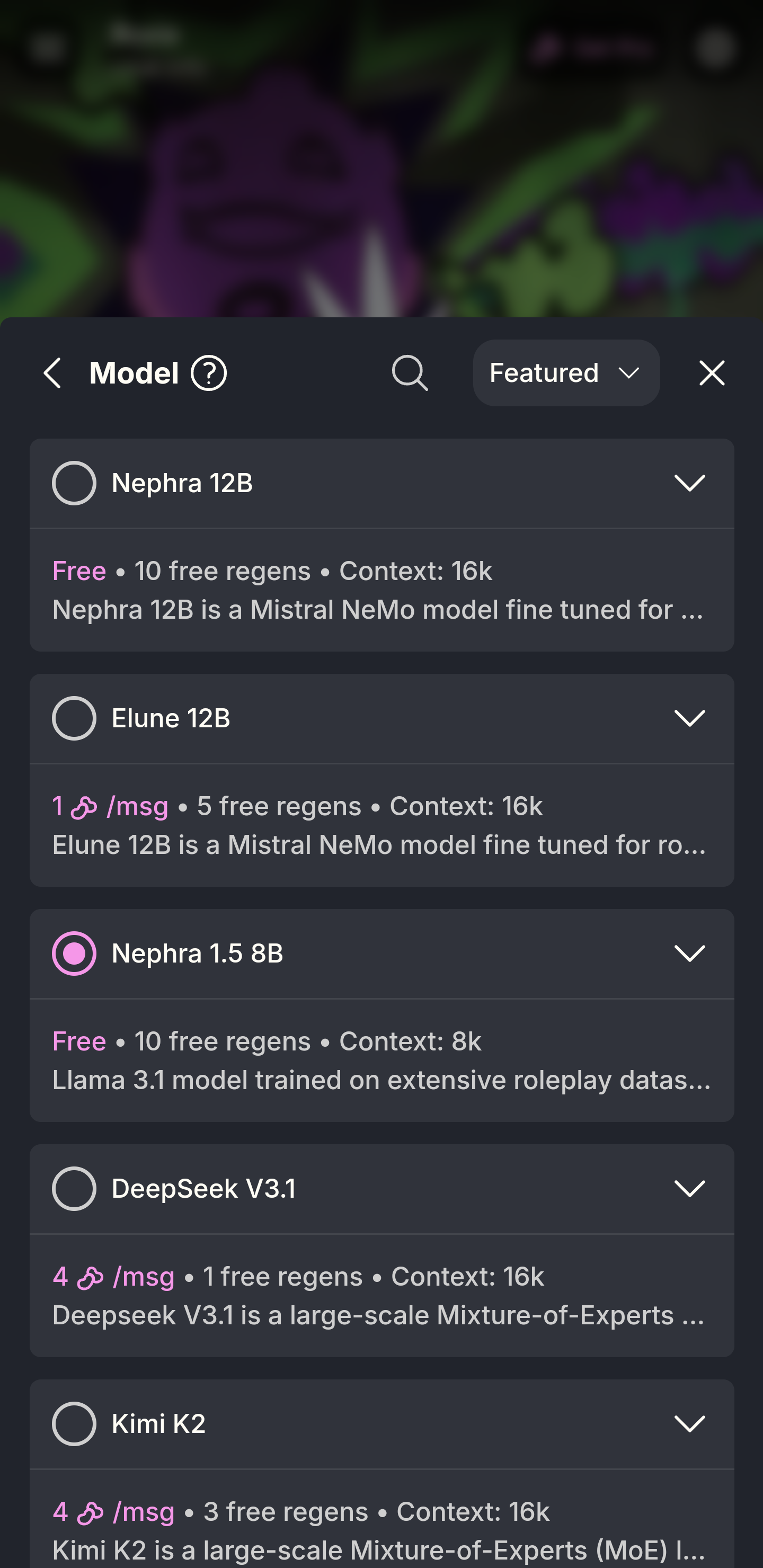This screenshot has height=1568, width=763.
Task: Expand the Nephra 12B details chevron
Action: coord(689,483)
